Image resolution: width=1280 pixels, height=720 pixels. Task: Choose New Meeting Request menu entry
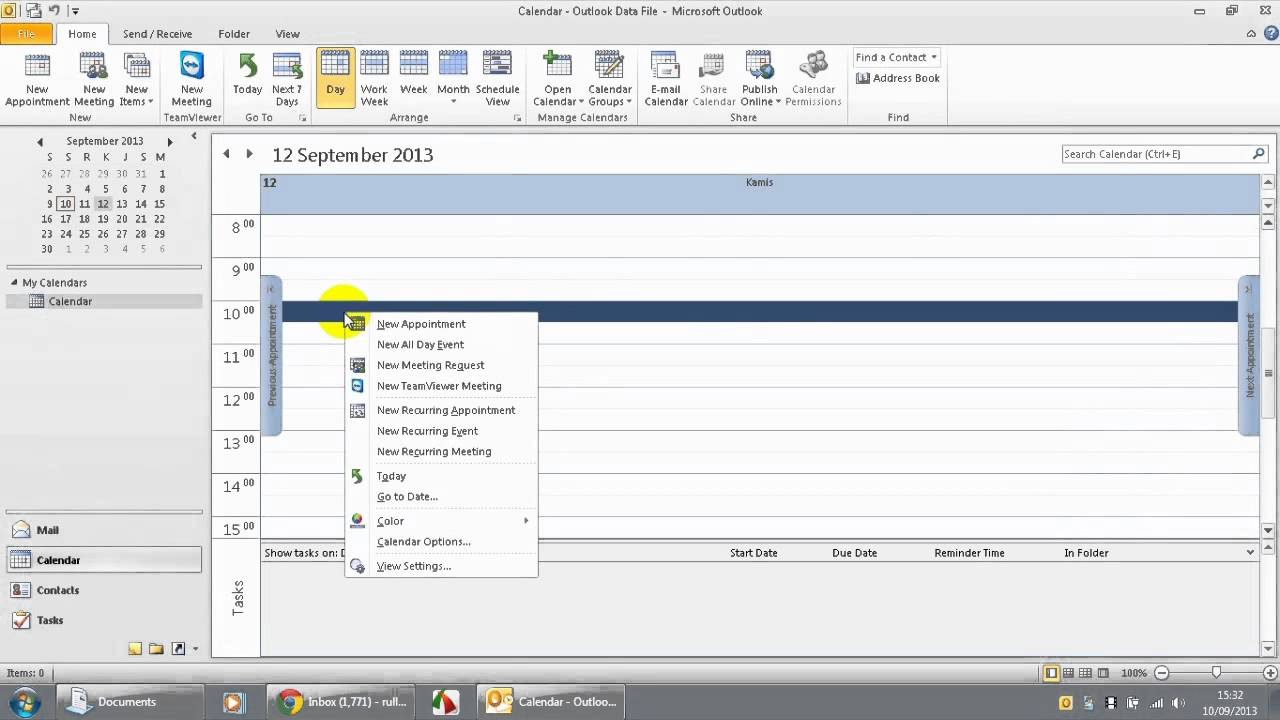(x=441, y=365)
